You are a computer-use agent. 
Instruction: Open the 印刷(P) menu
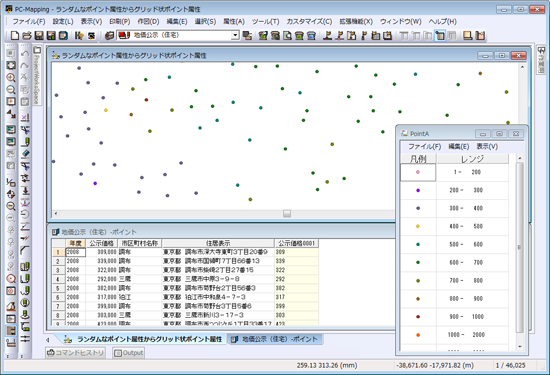pyautogui.click(x=120, y=21)
